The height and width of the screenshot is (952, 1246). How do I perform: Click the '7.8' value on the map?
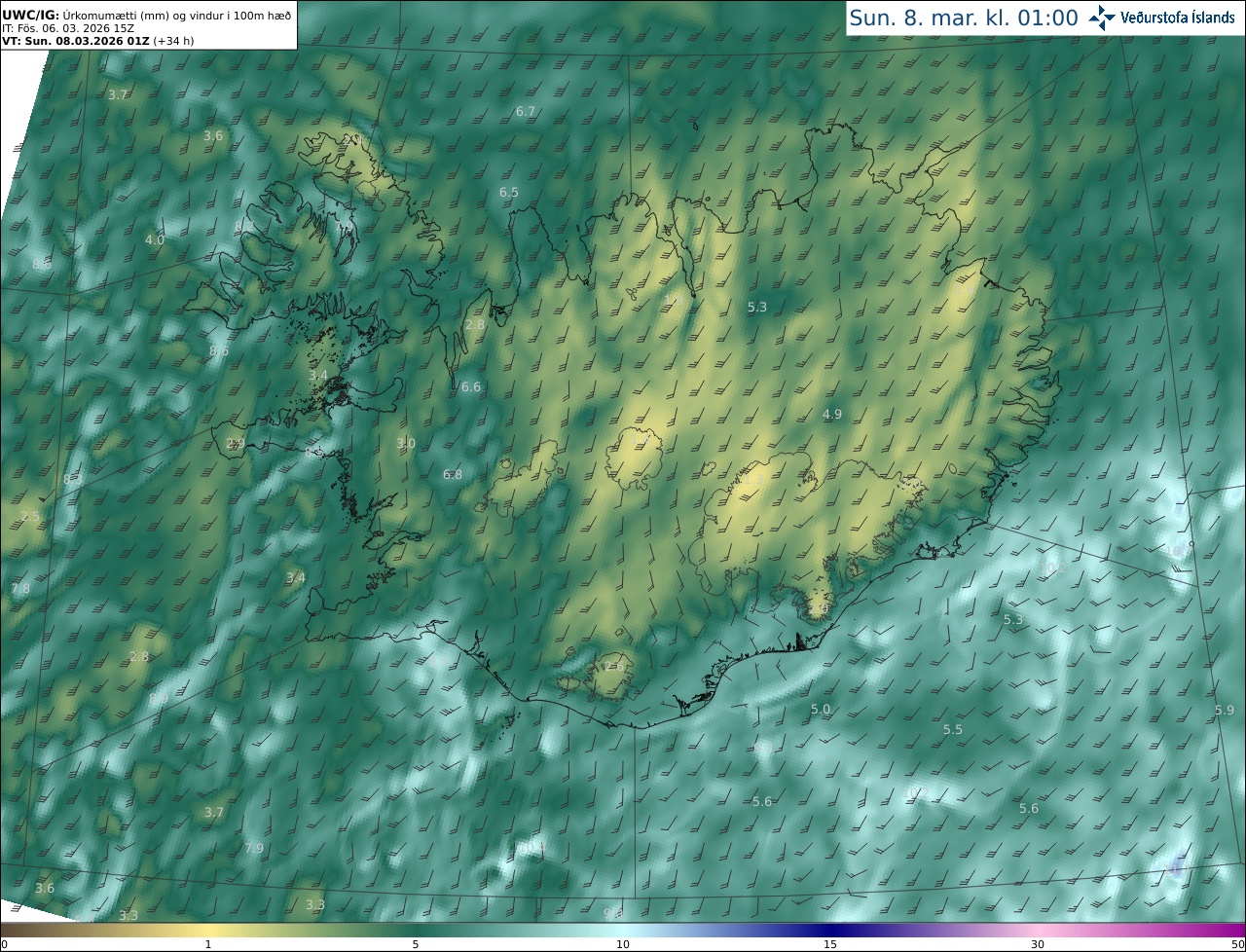20,589
